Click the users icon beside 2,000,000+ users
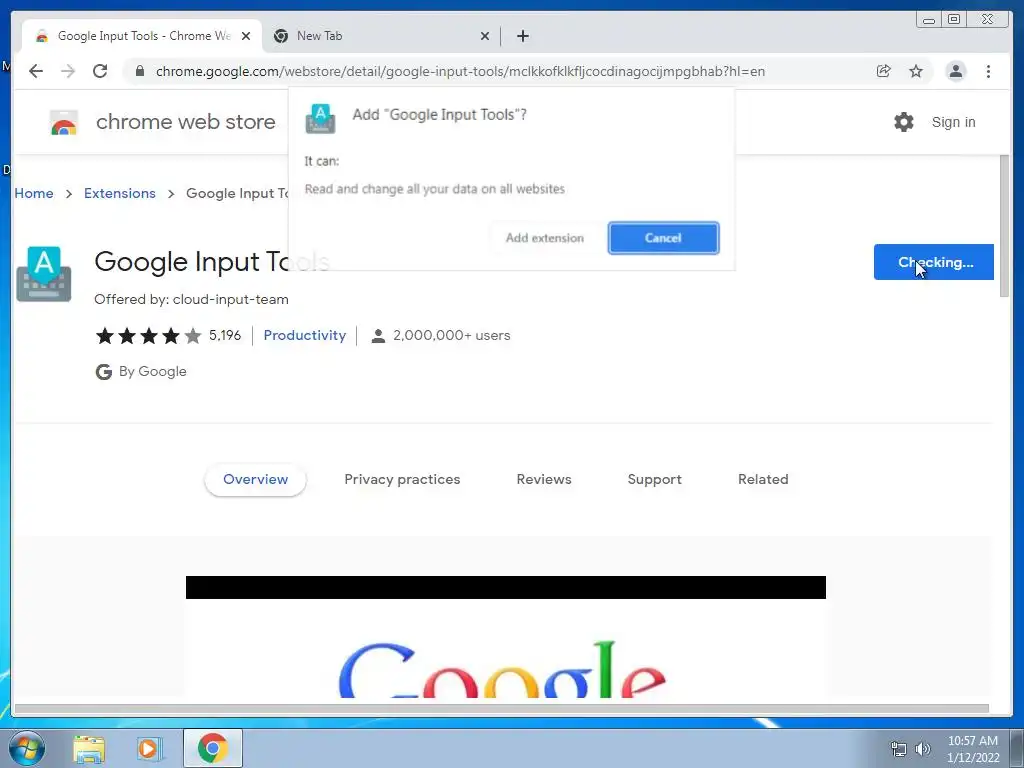 (x=377, y=336)
